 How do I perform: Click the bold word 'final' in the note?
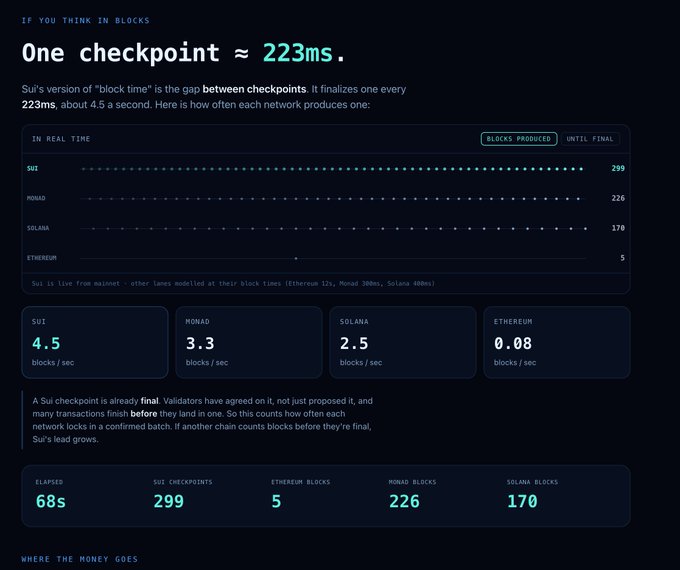tap(149, 401)
